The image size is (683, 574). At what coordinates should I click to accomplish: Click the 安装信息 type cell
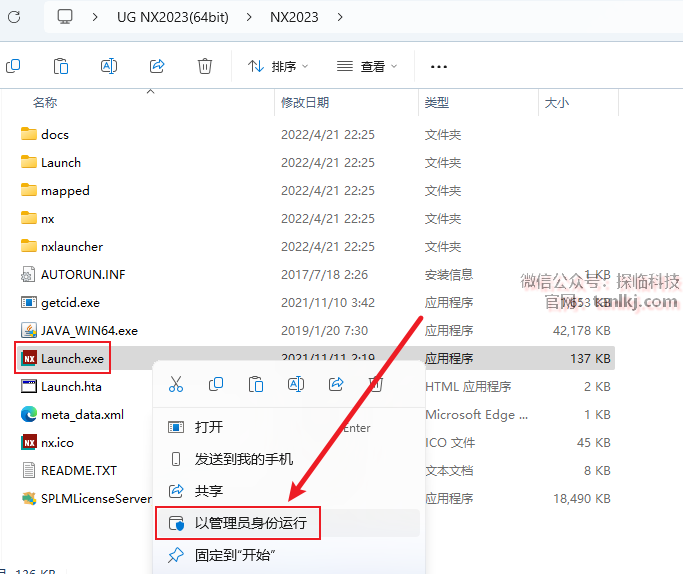click(x=449, y=274)
